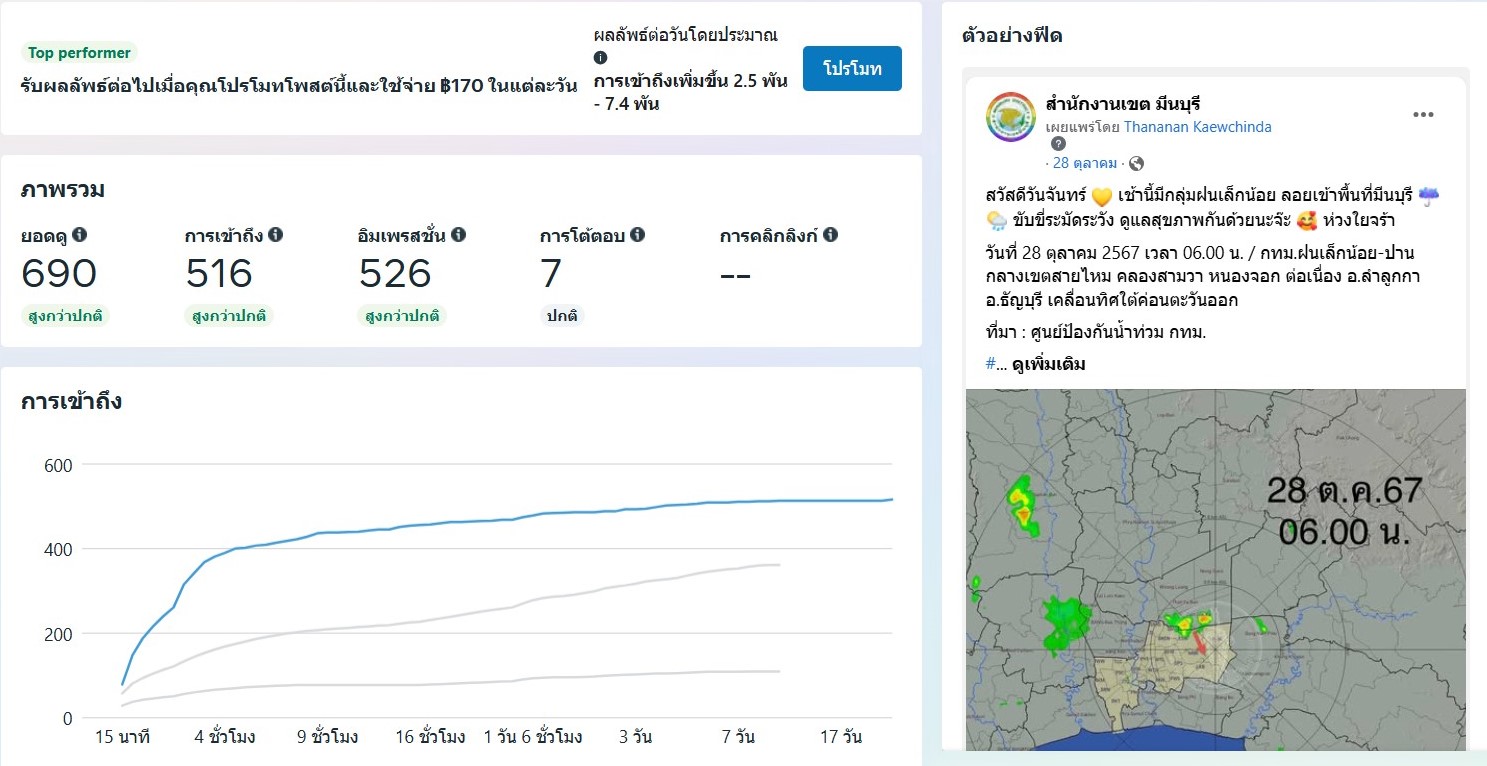Click the info icon beside การเข้าถึง metric
Screen dimensions: 1487x766
pos(276,235)
